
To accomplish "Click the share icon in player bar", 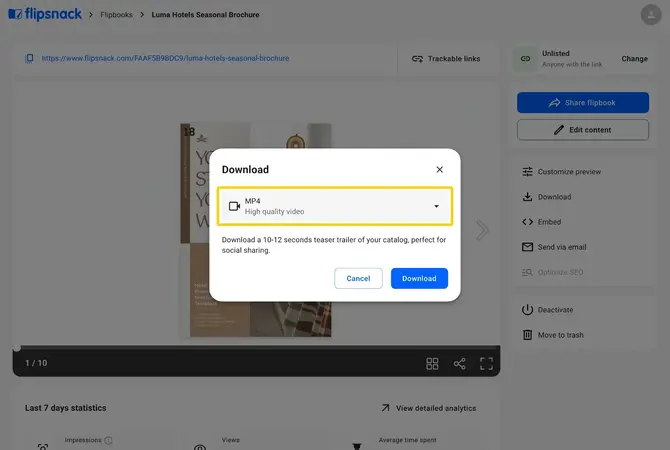I will pyautogui.click(x=459, y=364).
